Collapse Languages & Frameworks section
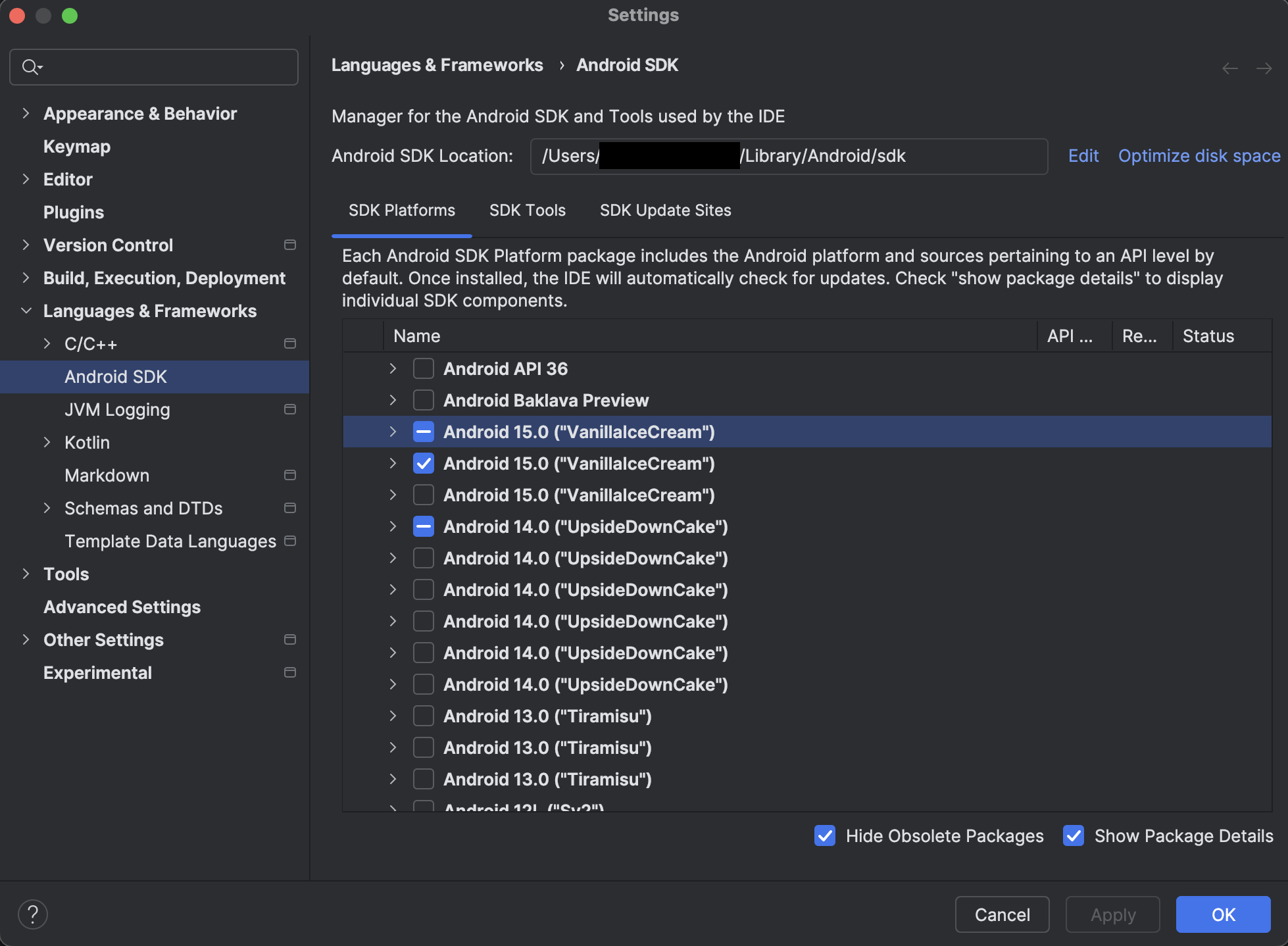 pyautogui.click(x=26, y=311)
